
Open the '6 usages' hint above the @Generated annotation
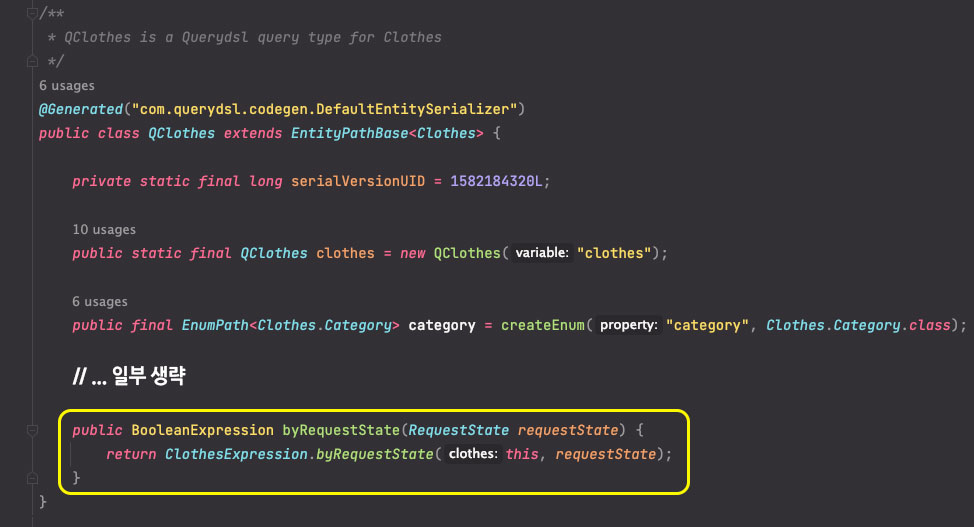pos(67,86)
